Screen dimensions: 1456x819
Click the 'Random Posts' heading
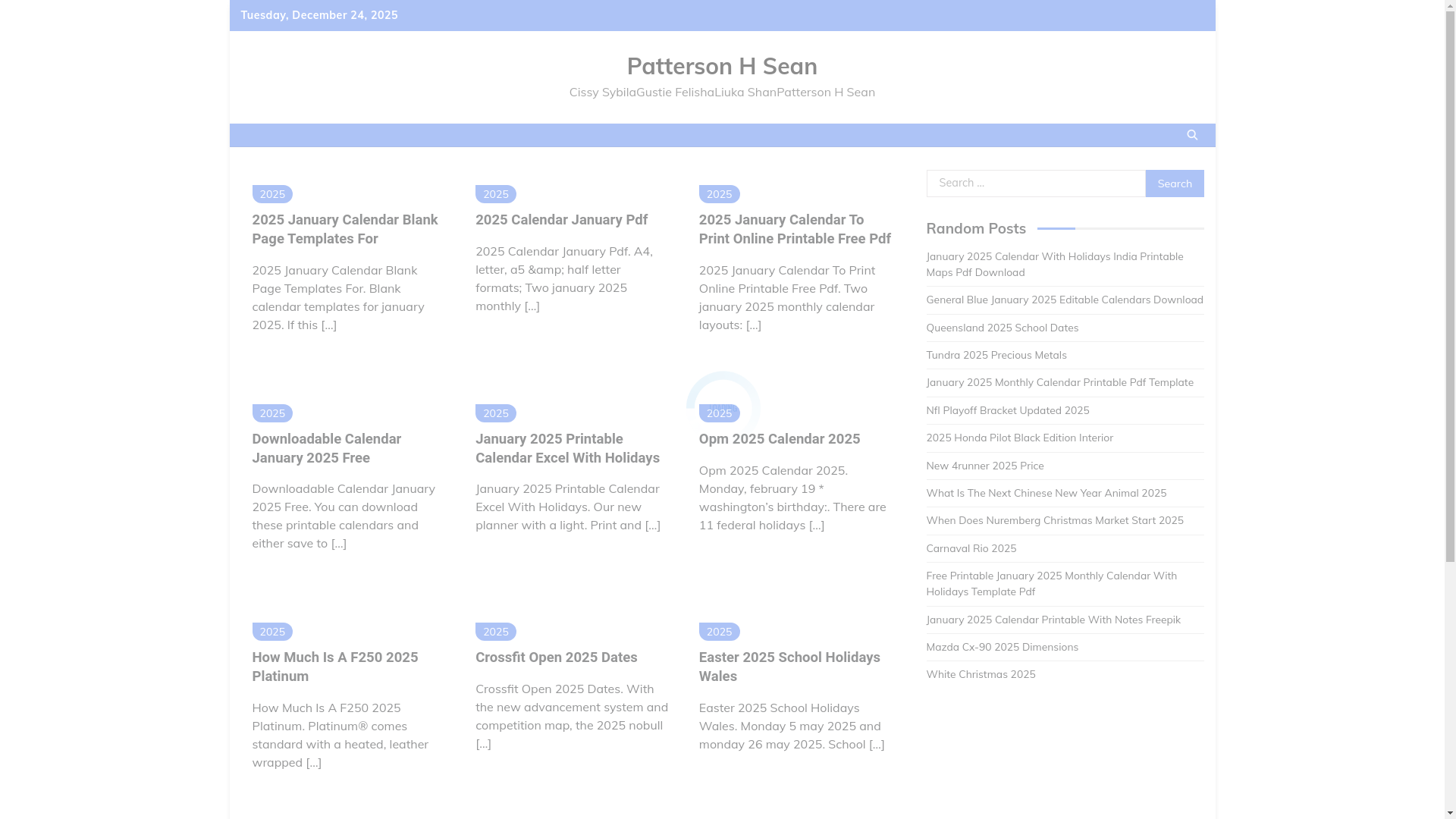(976, 228)
